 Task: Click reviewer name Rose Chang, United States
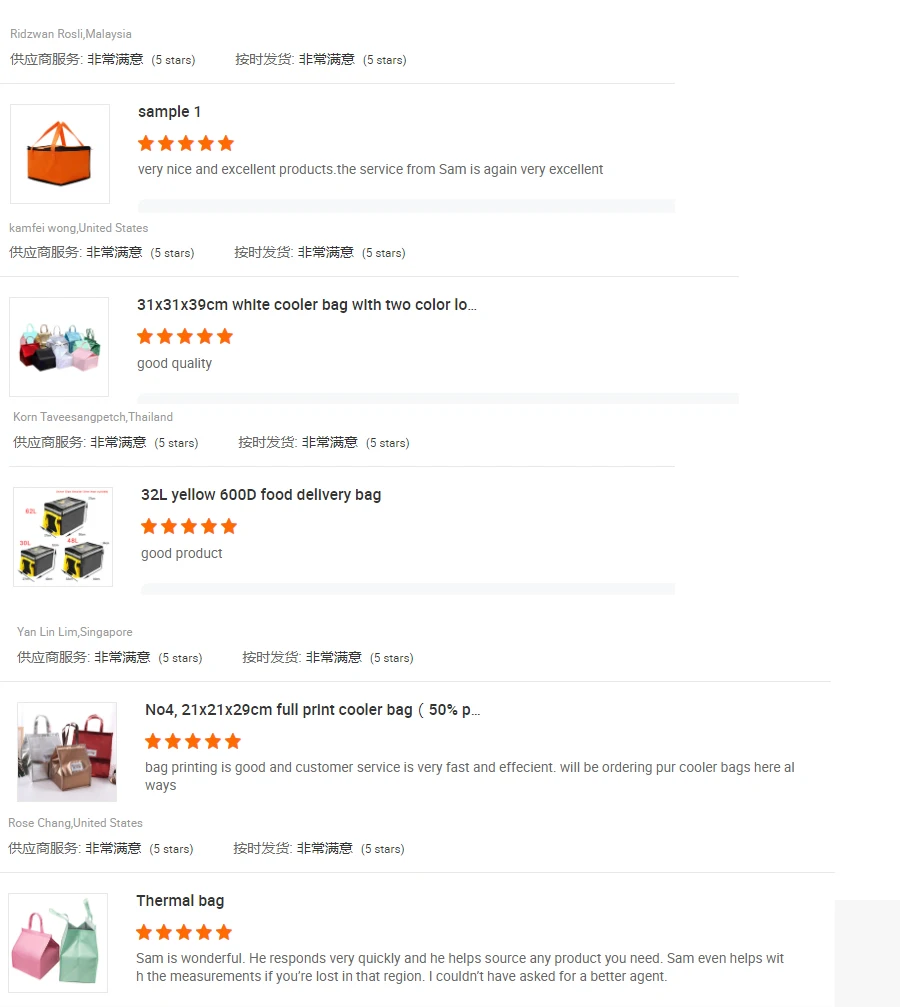point(75,823)
